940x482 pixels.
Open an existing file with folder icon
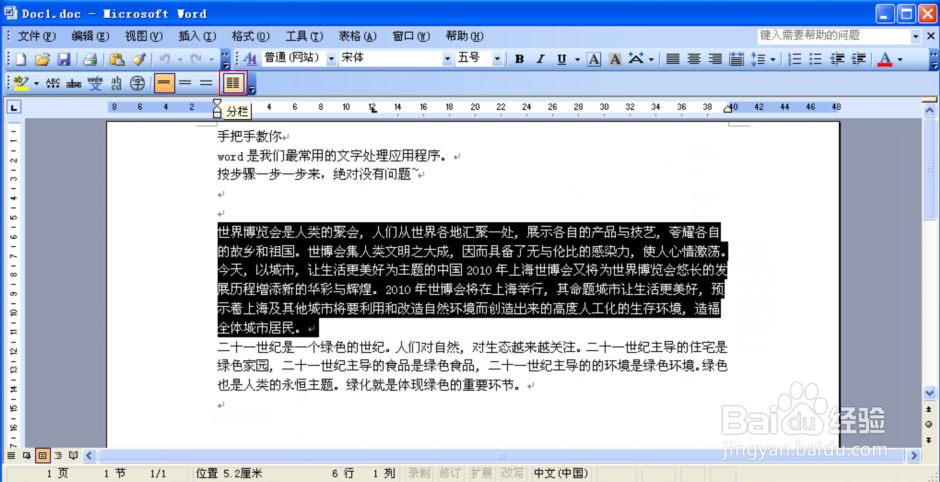(x=42, y=59)
